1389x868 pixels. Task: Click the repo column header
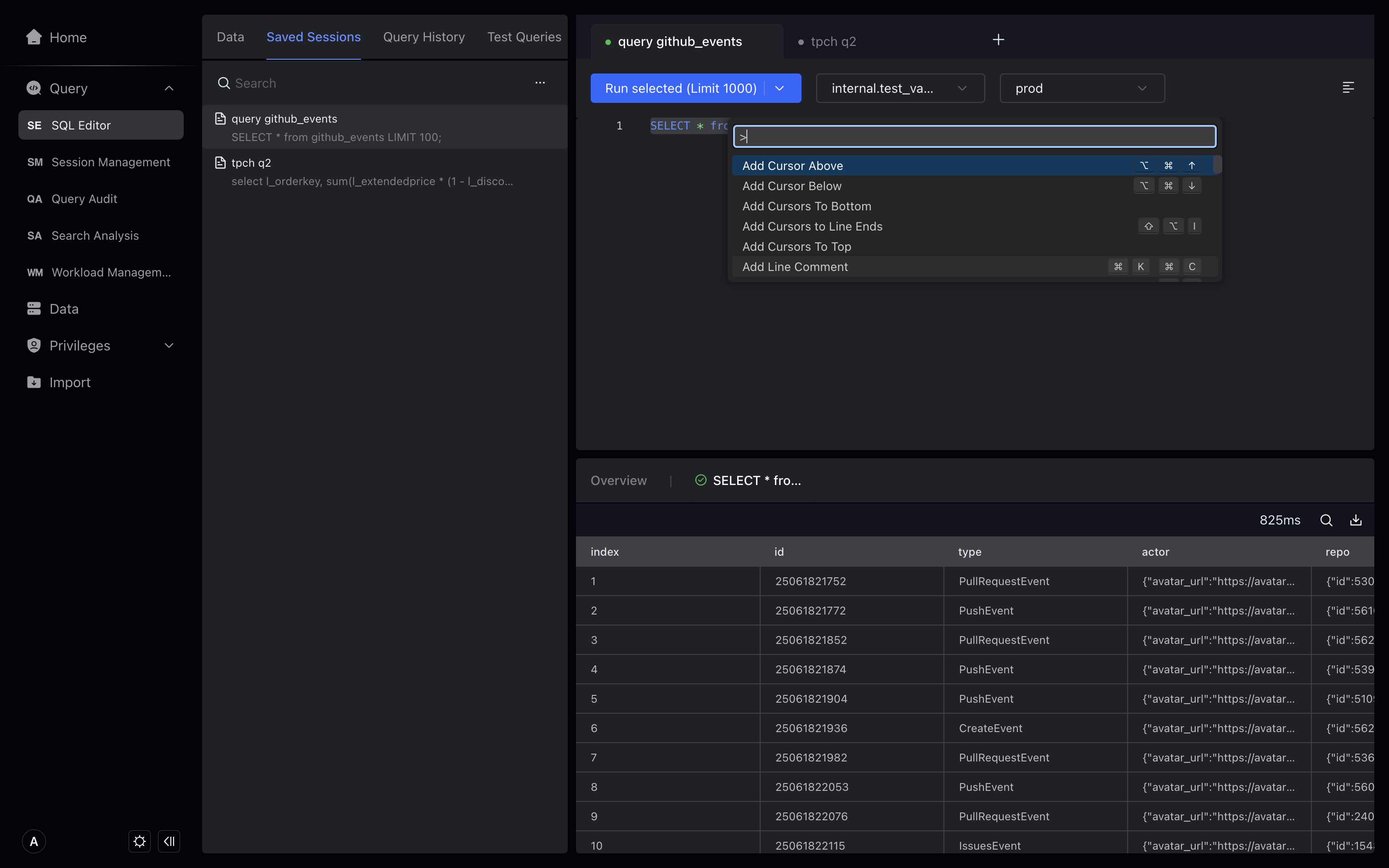1342,552
